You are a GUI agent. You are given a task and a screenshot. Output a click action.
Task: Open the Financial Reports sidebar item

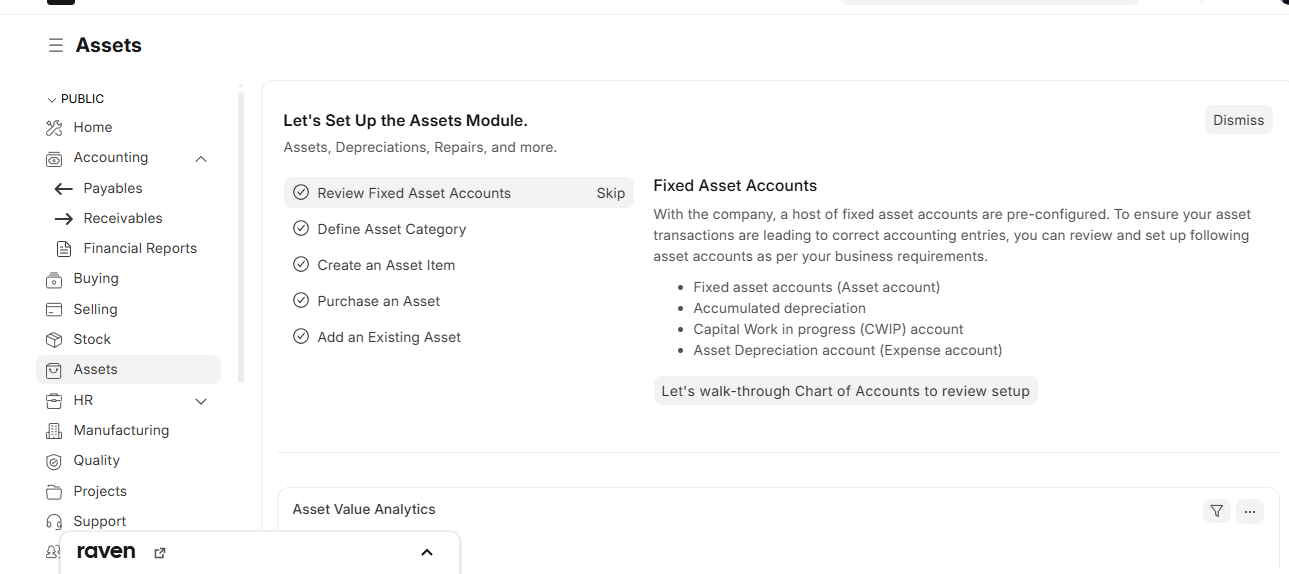coord(140,249)
